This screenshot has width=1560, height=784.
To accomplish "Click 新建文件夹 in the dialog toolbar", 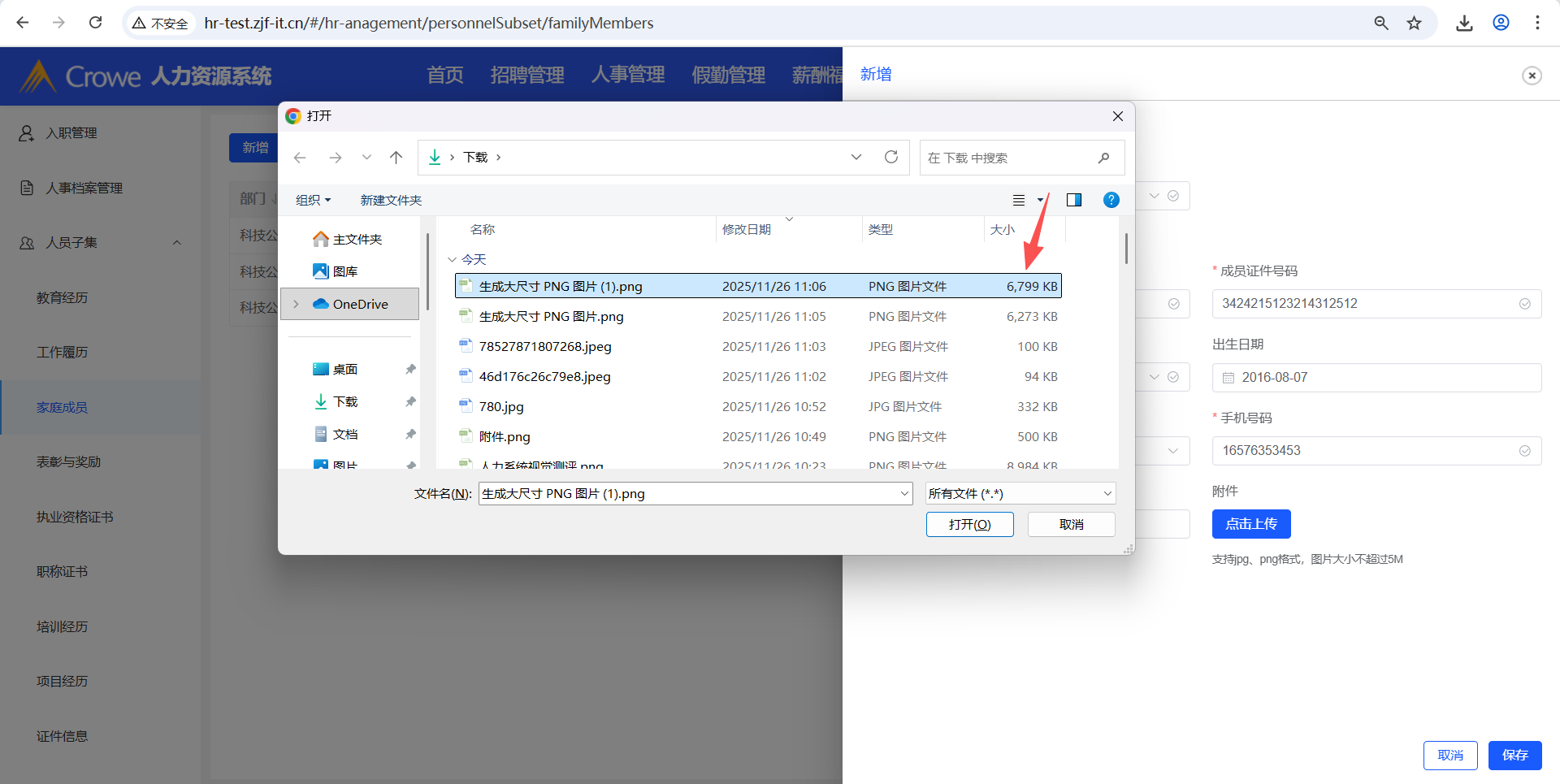I will click(x=391, y=200).
